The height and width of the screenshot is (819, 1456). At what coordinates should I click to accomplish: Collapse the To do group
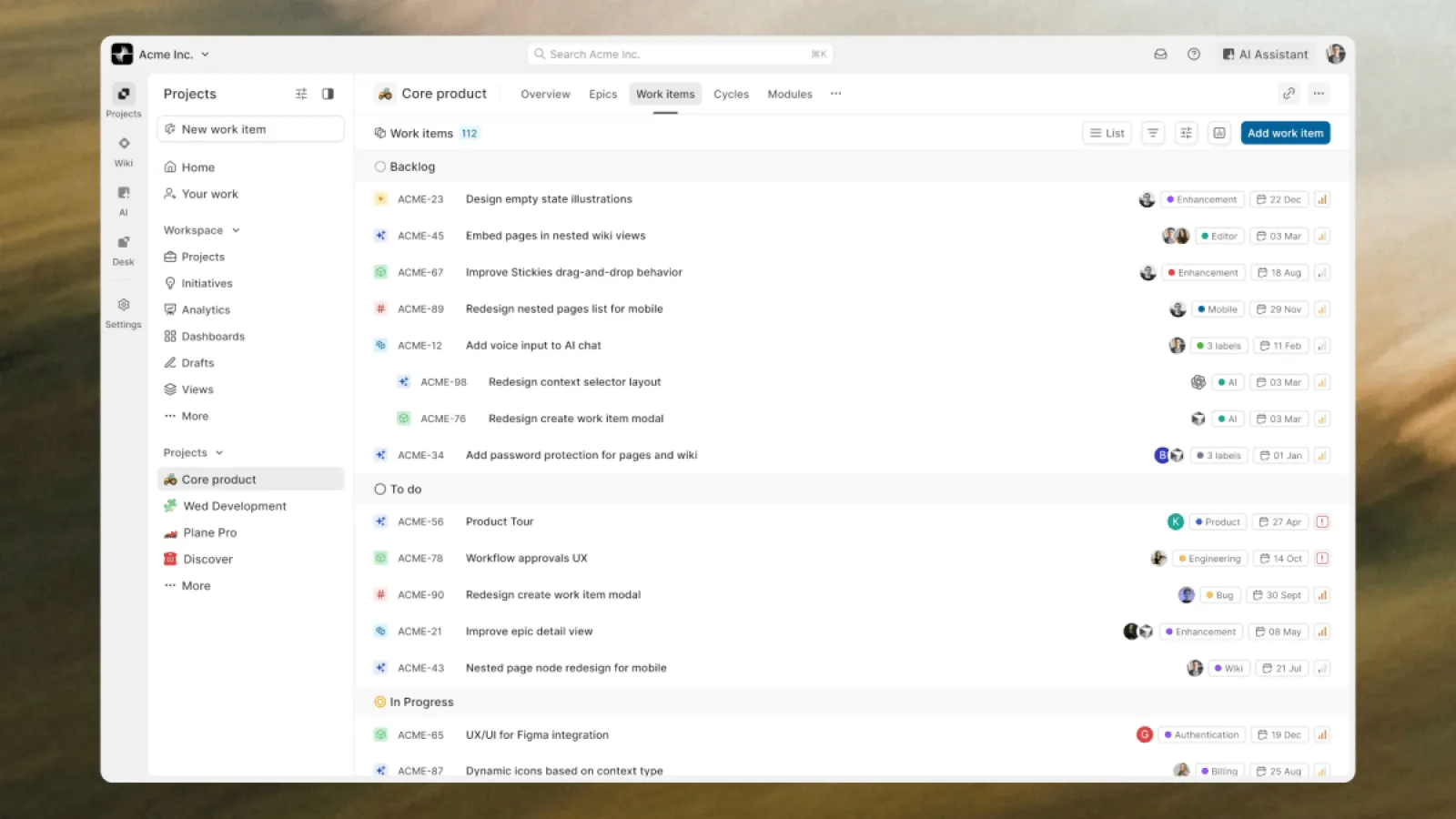click(x=398, y=489)
